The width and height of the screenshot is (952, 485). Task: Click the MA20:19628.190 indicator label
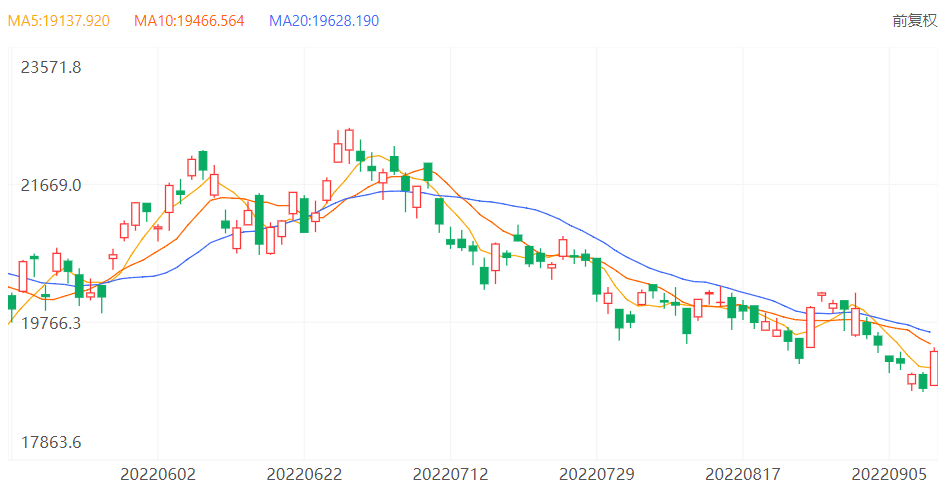[324, 21]
